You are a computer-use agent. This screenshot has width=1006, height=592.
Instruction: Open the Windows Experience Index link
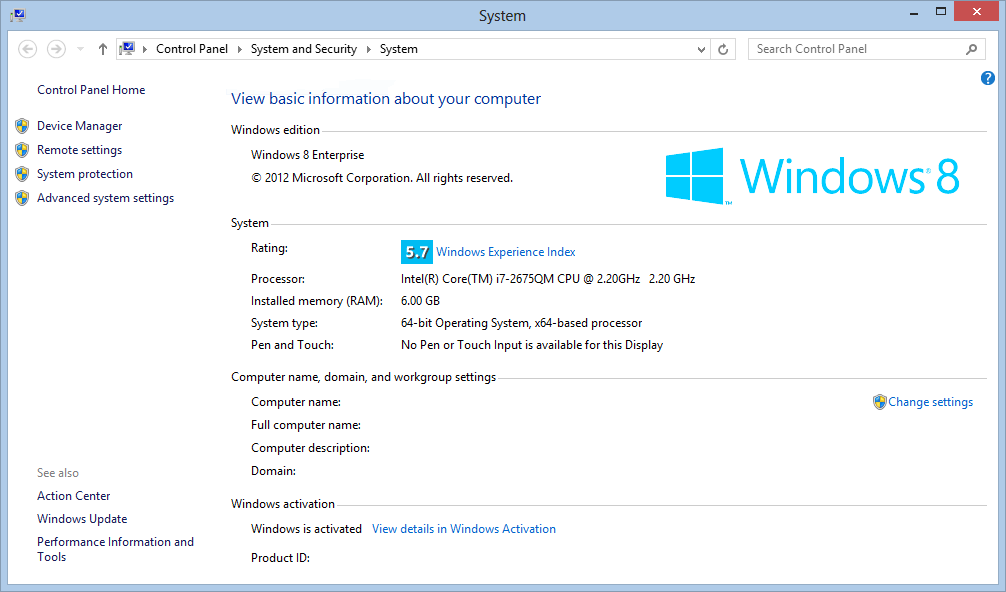pos(505,252)
